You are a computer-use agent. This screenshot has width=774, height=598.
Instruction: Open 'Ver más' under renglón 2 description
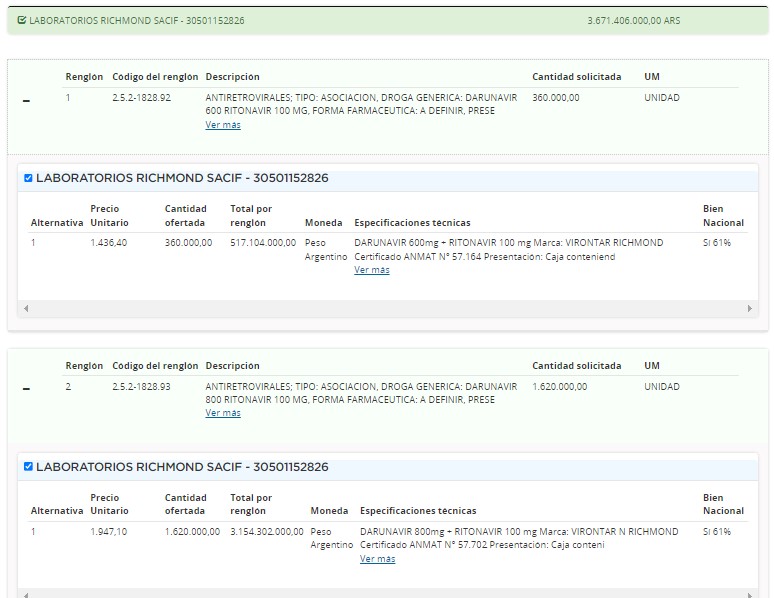pyautogui.click(x=223, y=413)
